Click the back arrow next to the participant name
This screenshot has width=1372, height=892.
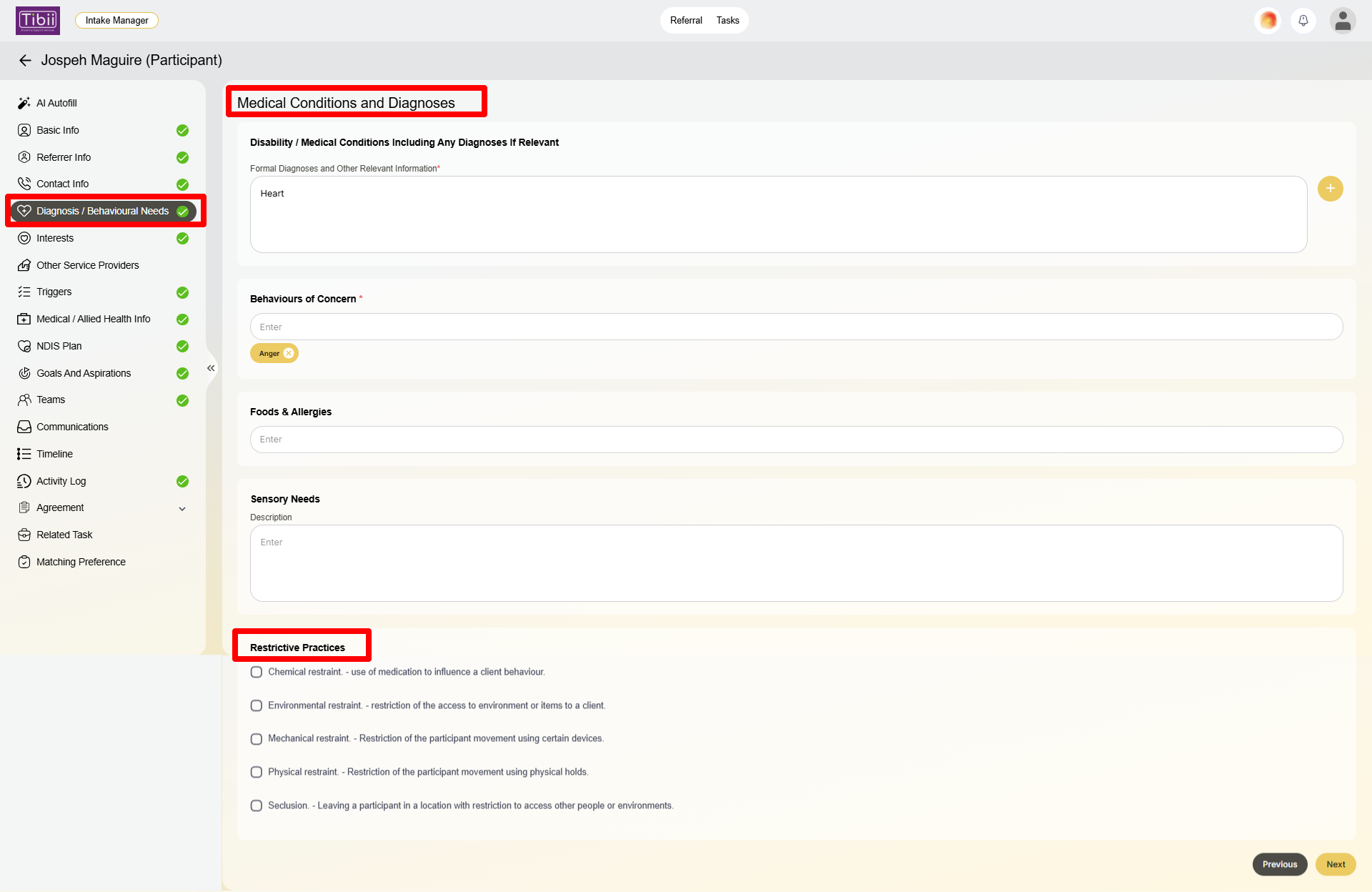click(x=25, y=61)
